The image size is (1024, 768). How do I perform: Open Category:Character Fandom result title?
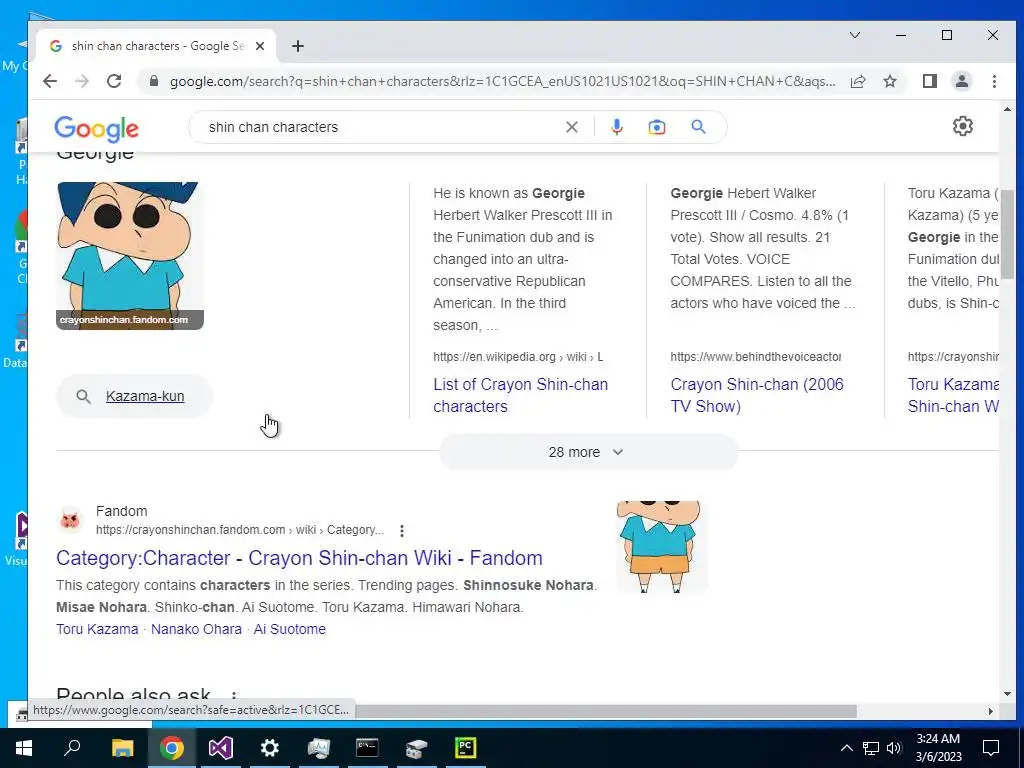tap(299, 558)
